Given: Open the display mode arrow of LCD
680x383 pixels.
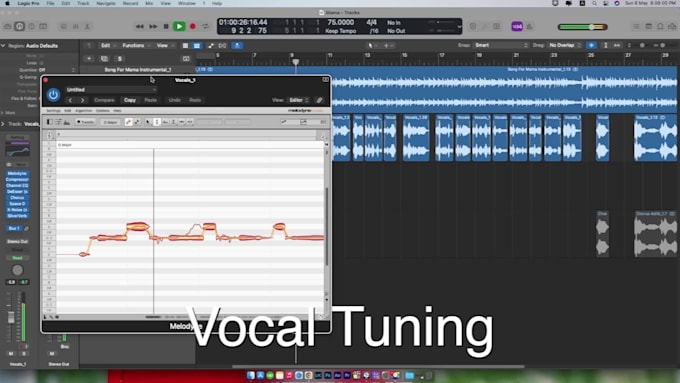Looking at the screenshot, I should coord(459,27).
